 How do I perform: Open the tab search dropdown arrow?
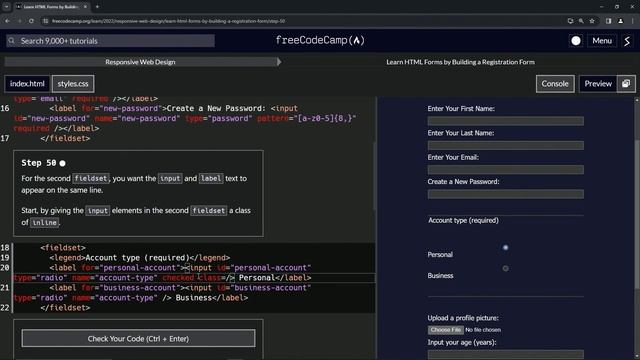point(7,7)
